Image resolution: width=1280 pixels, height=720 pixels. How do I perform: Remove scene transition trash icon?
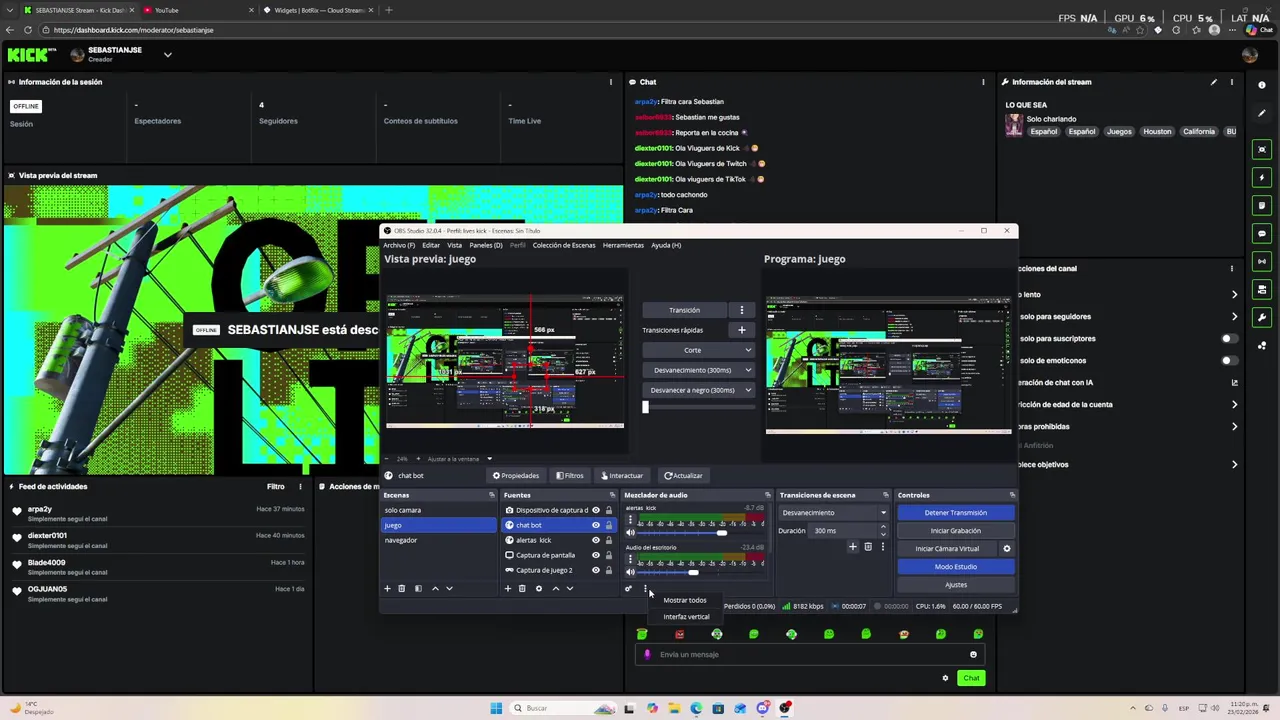pos(868,546)
